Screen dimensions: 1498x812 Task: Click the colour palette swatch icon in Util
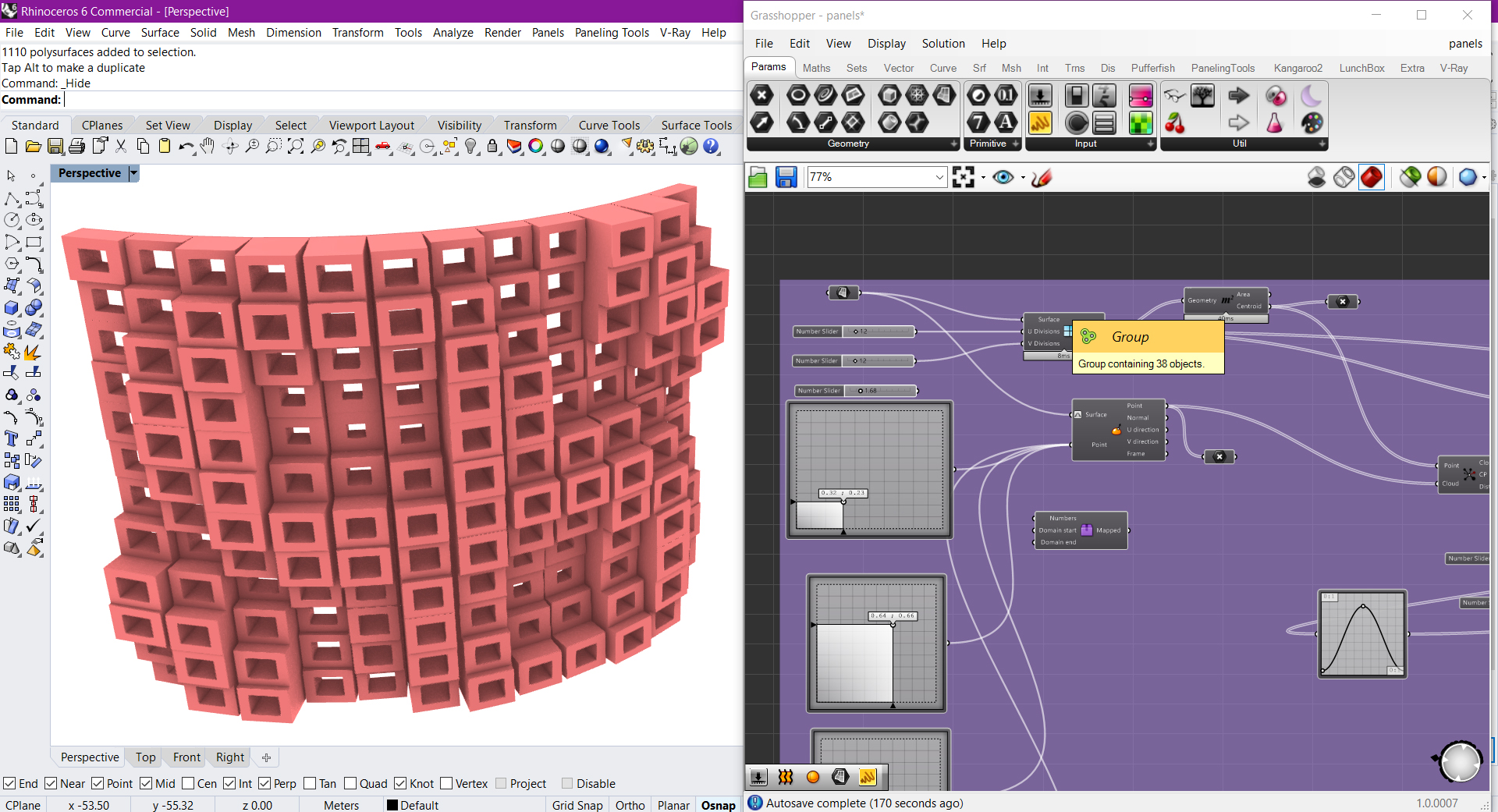(x=1312, y=122)
